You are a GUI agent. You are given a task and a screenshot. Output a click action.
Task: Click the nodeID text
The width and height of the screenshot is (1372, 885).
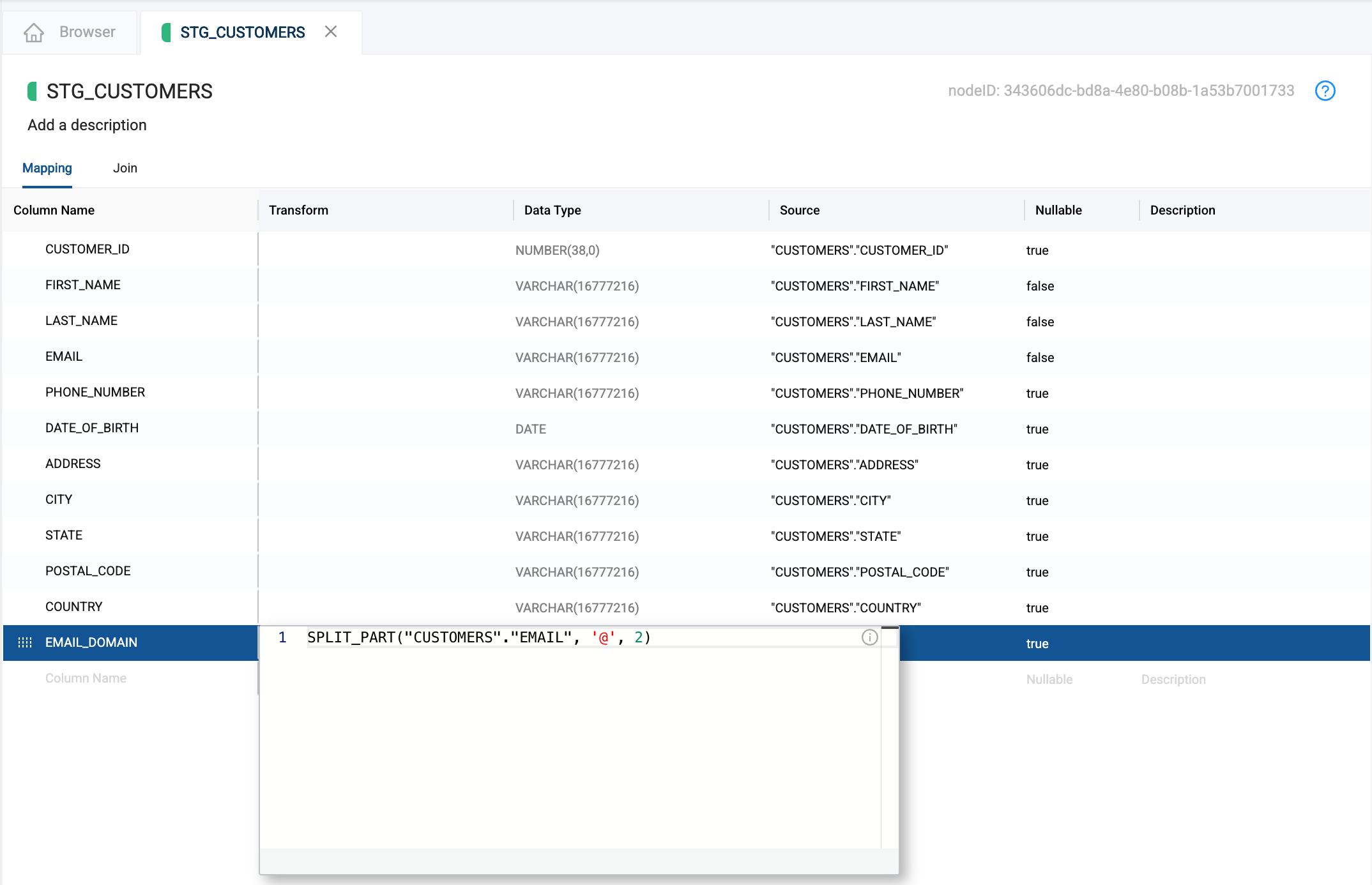(x=1120, y=91)
